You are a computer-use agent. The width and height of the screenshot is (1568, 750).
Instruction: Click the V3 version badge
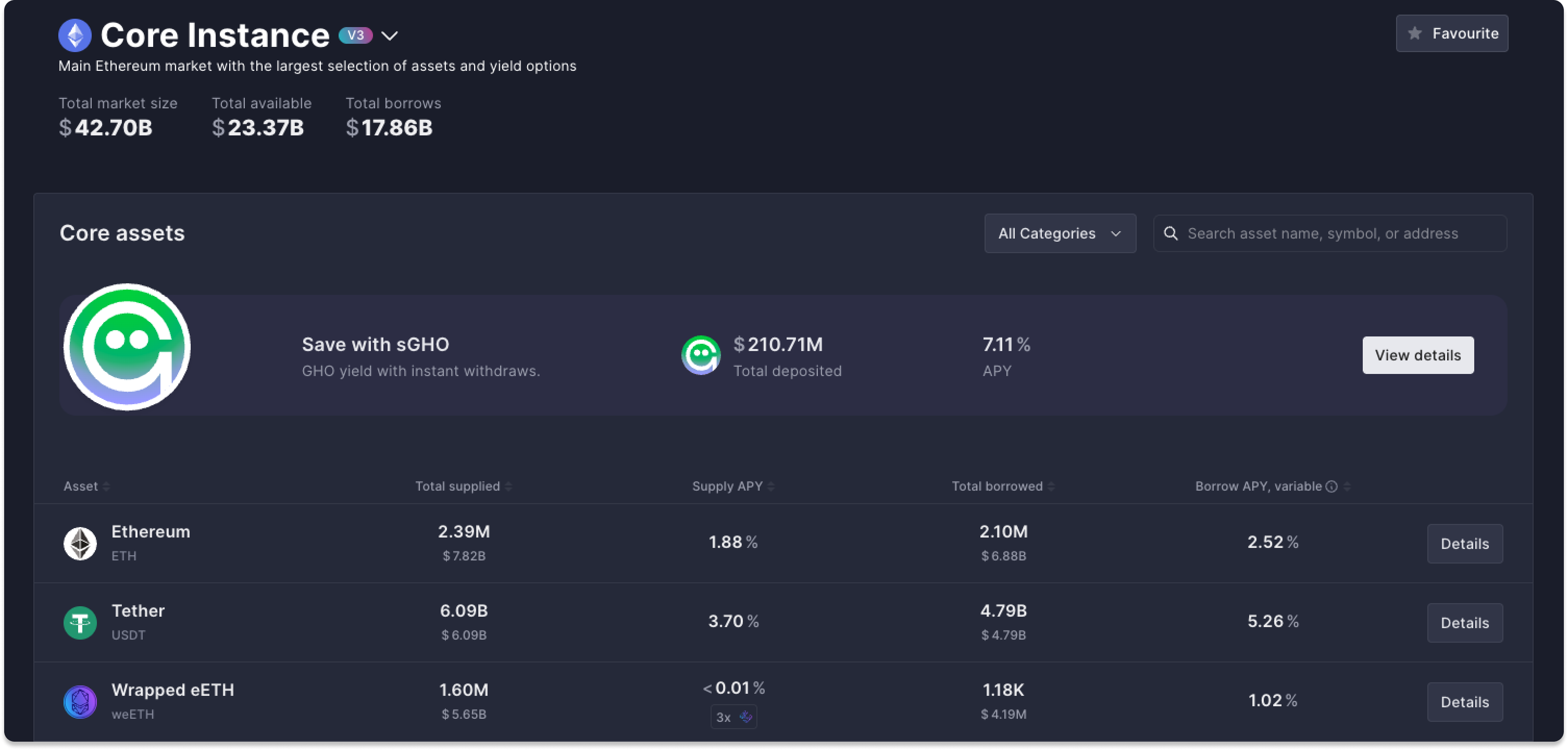[355, 35]
